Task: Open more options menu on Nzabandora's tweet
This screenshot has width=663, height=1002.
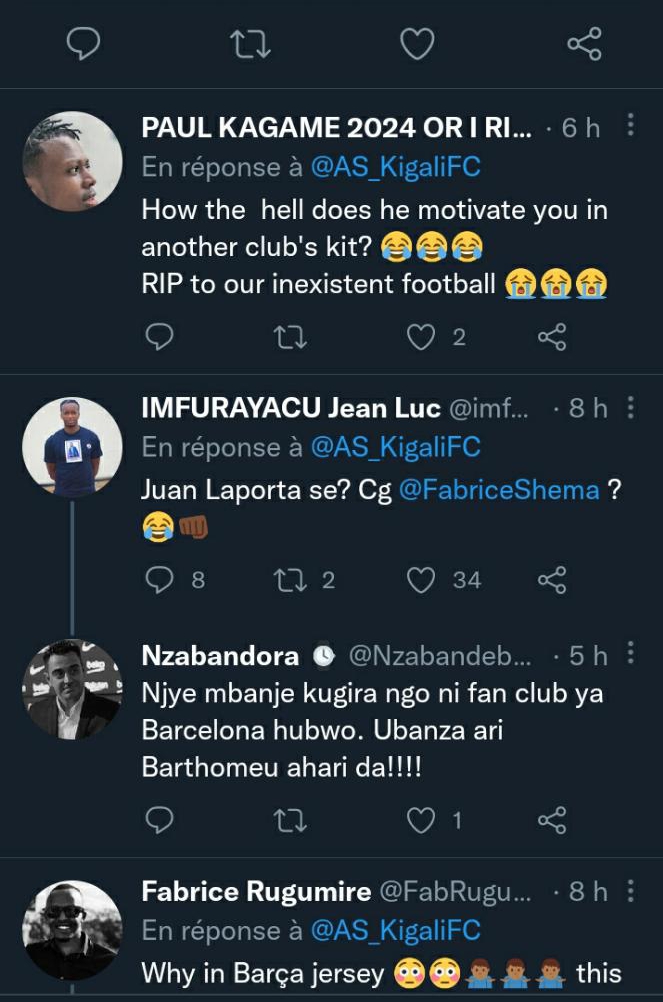Action: (630, 654)
